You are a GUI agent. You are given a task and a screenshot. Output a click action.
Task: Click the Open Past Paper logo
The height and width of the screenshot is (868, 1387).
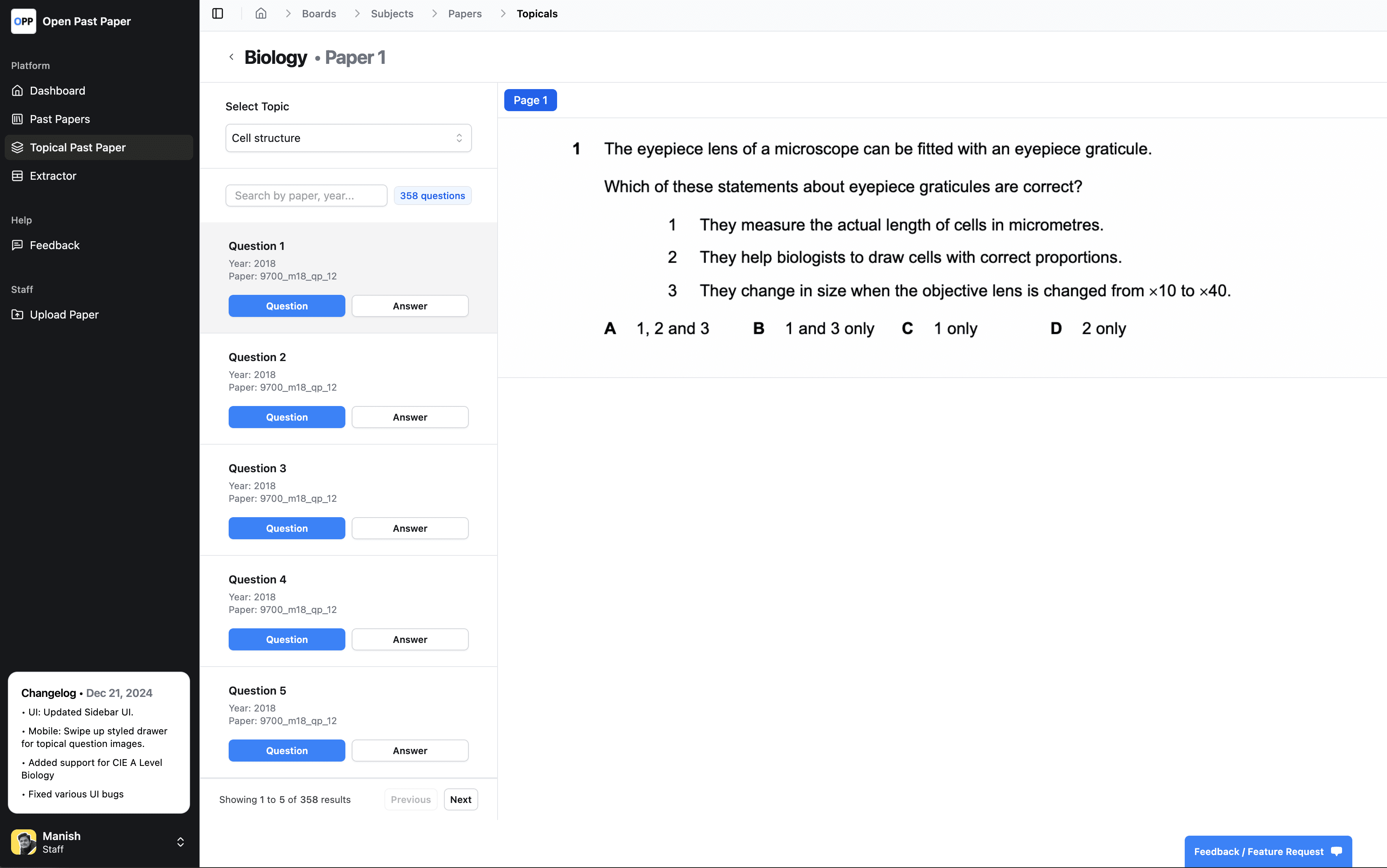tap(24, 21)
